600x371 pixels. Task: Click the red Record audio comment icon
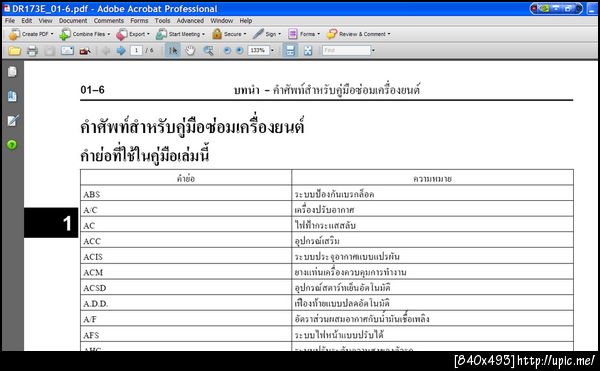(85, 50)
